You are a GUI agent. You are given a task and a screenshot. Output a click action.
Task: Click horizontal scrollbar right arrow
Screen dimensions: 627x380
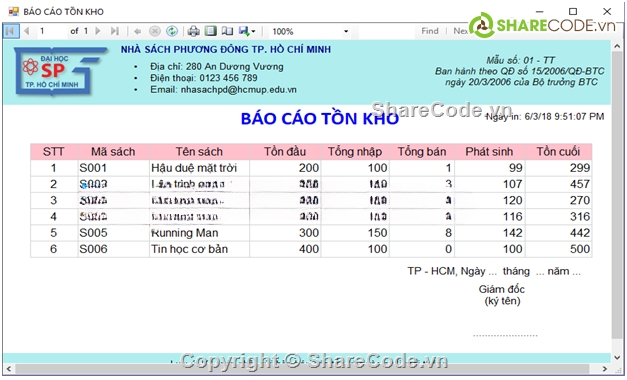click(605, 369)
